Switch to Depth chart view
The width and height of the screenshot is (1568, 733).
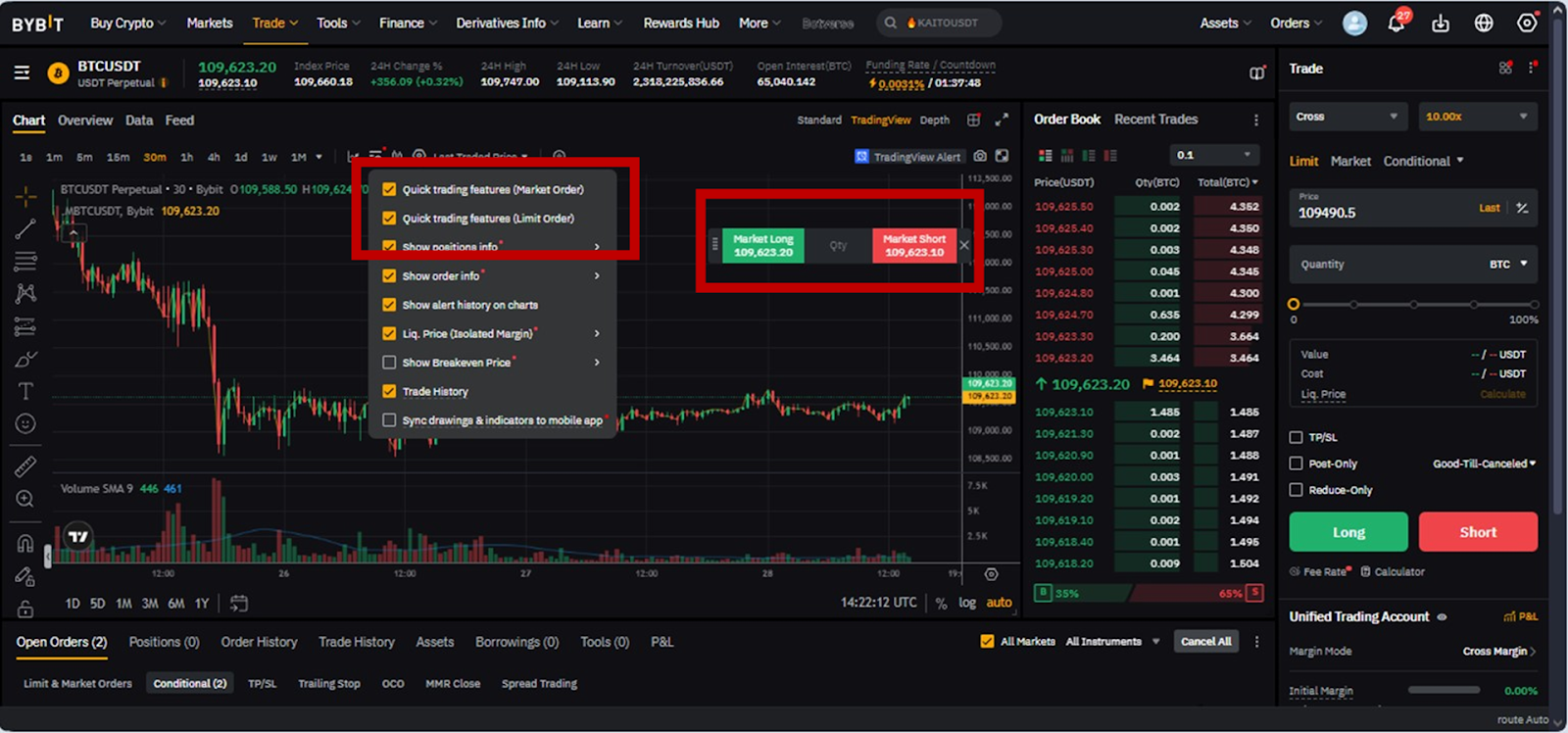tap(934, 121)
